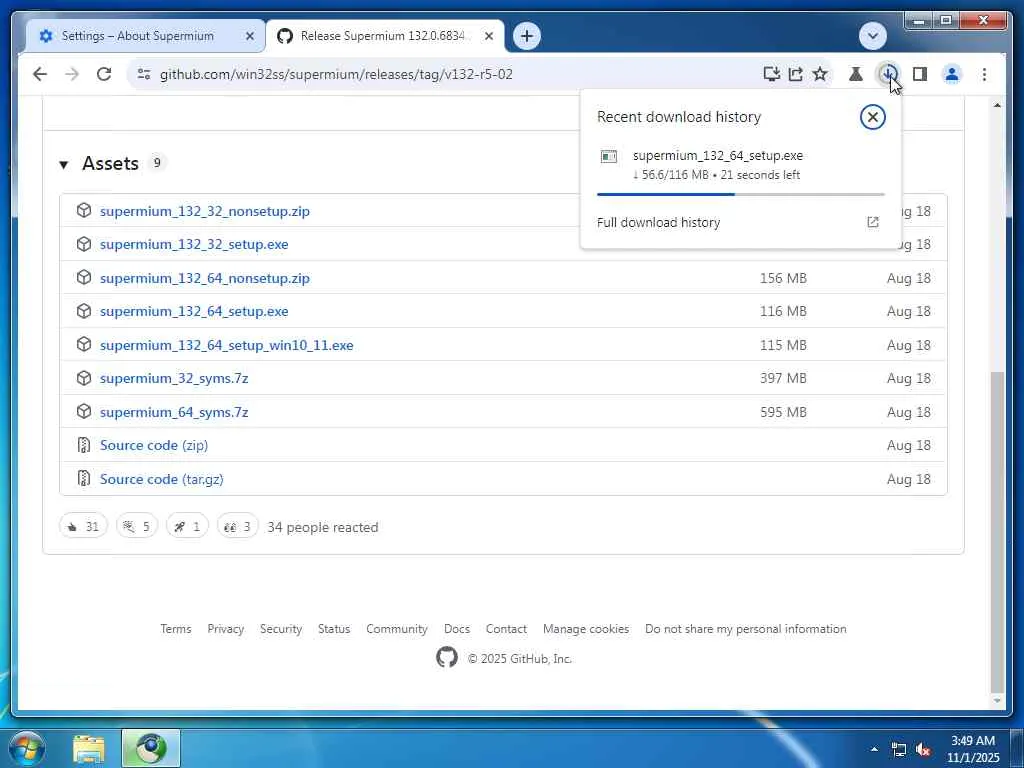Viewport: 1024px width, 768px height.
Task: Toggle the downloads toolbar button
Action: click(888, 74)
